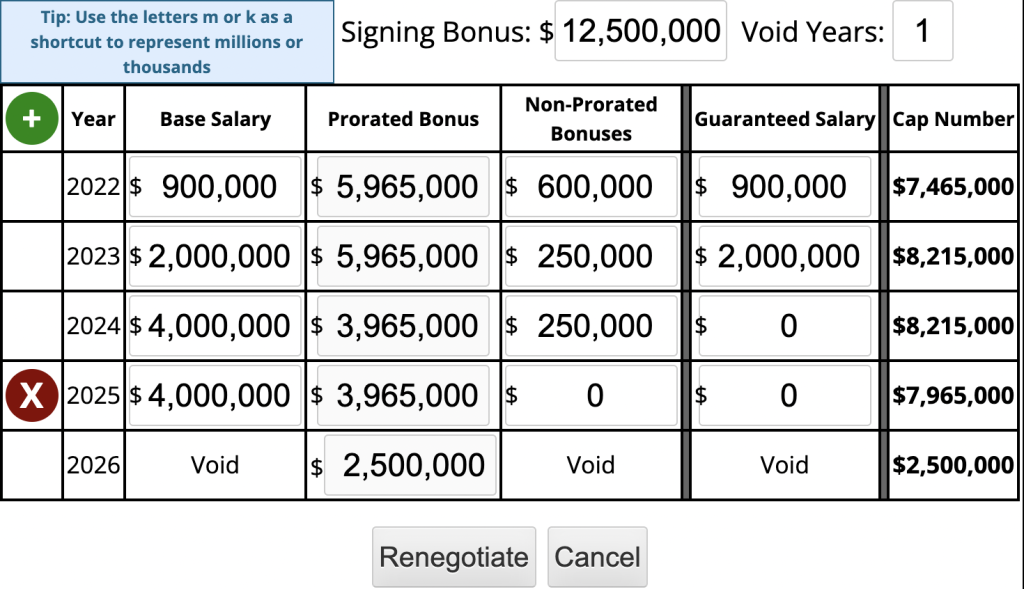Edit the 2025 Non-Prorated Bonuses field

(592, 395)
